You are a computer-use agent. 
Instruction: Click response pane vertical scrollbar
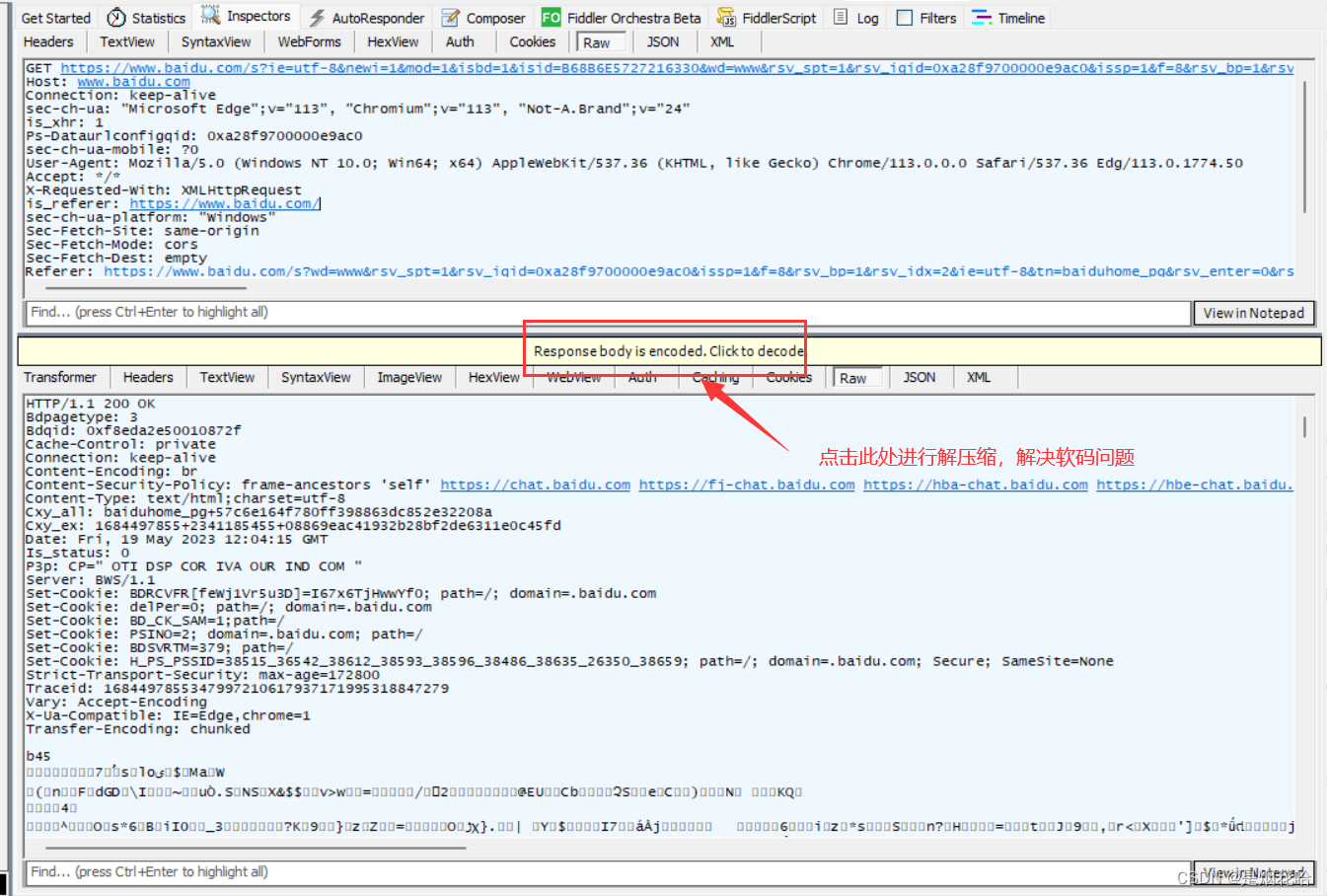pyautogui.click(x=1304, y=426)
